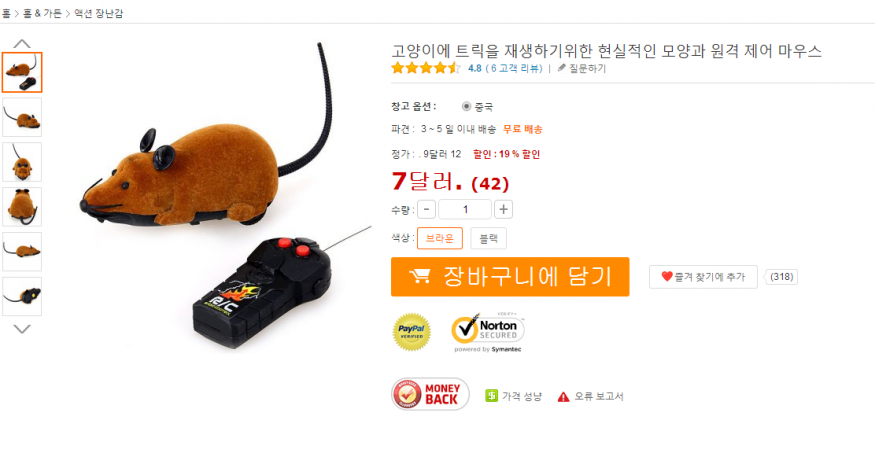
Task: Increase quantity with the plus button
Action: pos(503,209)
